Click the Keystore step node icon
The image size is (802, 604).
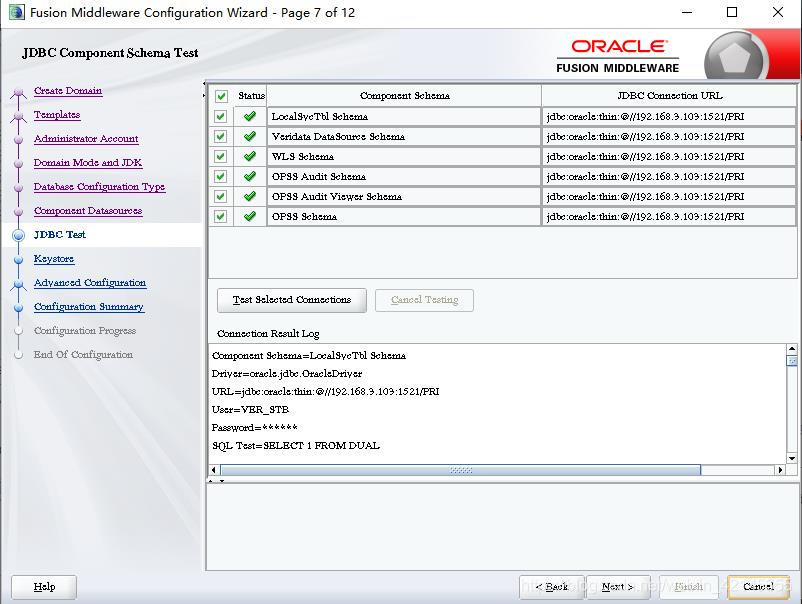click(x=18, y=259)
